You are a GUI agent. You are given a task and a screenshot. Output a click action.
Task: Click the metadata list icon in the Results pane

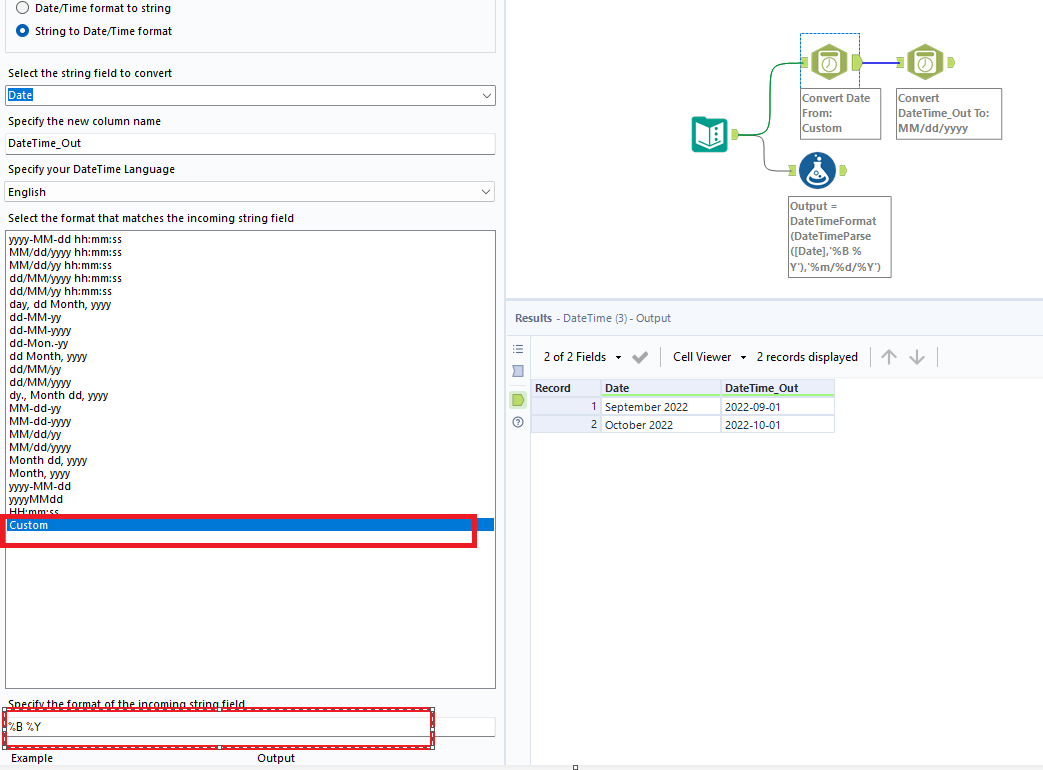coord(517,349)
